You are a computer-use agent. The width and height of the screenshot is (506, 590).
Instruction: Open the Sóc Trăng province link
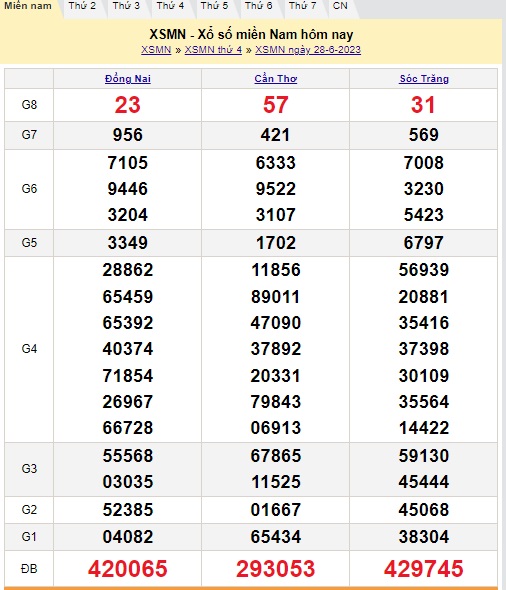click(424, 79)
